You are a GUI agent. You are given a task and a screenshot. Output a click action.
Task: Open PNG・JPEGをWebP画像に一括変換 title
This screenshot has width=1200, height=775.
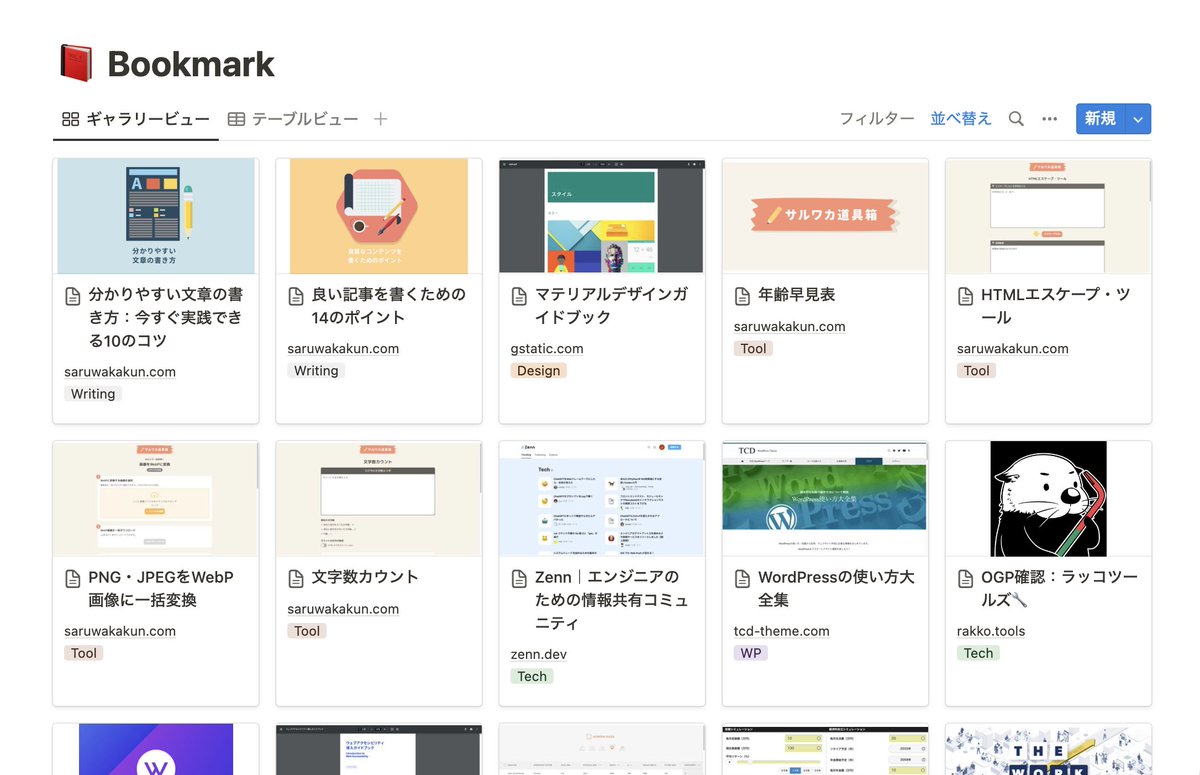point(160,588)
